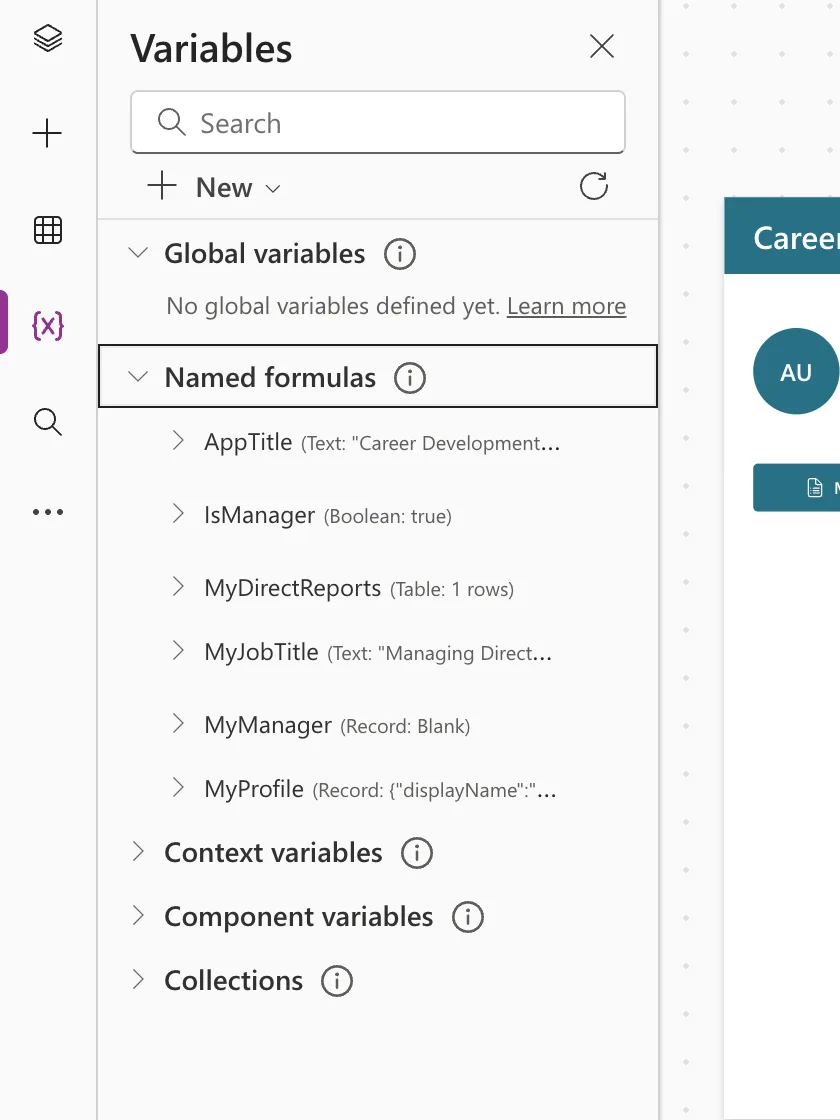Expand the MyDirectReports formula row
Image resolution: width=840 pixels, height=1120 pixels.
pos(179,586)
